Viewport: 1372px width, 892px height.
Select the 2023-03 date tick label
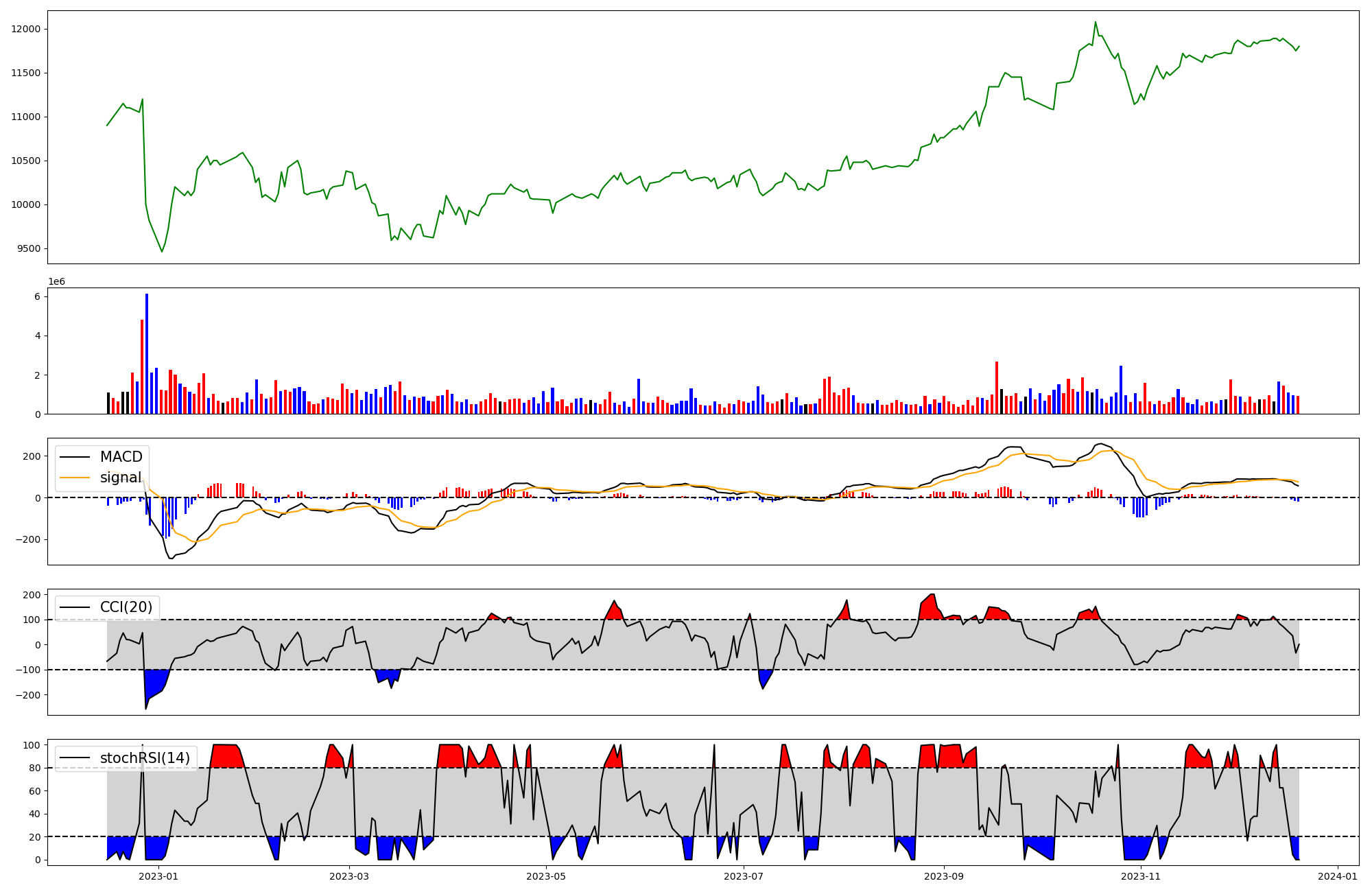click(349, 876)
